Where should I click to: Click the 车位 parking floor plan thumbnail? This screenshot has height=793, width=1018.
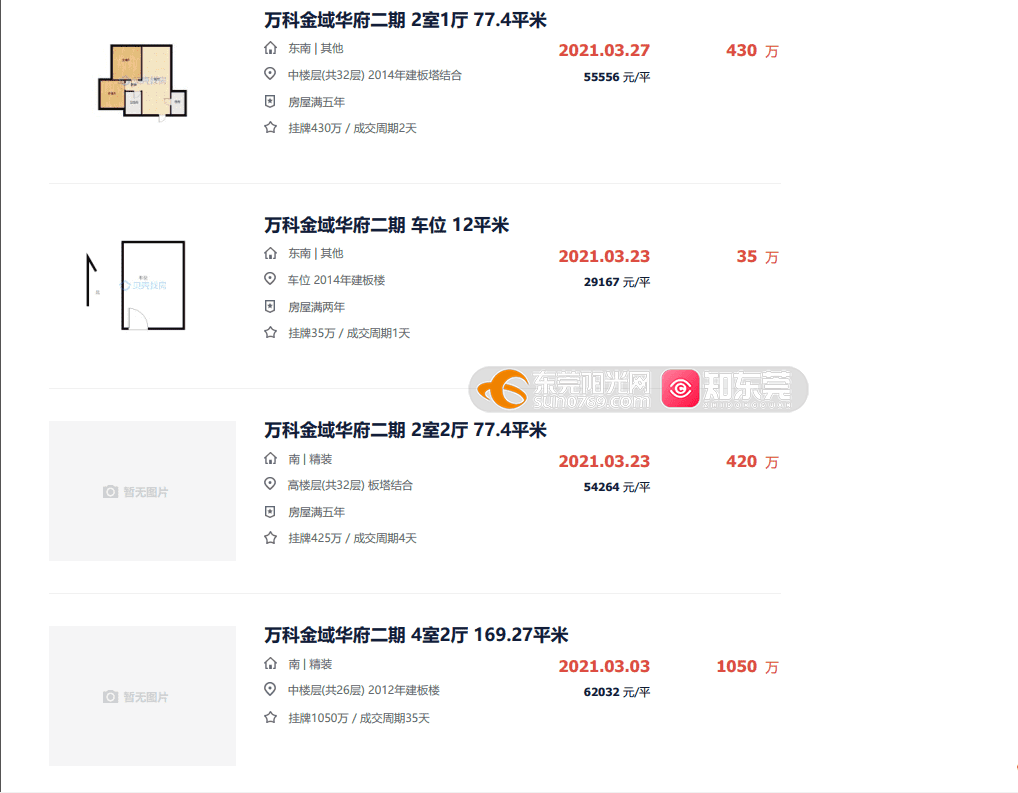pyautogui.click(x=136, y=285)
